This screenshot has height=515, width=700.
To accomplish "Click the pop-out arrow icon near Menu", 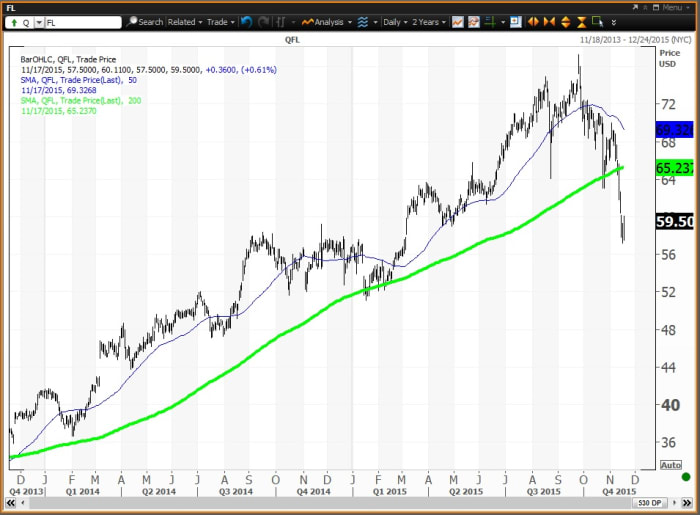I will click(635, 8).
